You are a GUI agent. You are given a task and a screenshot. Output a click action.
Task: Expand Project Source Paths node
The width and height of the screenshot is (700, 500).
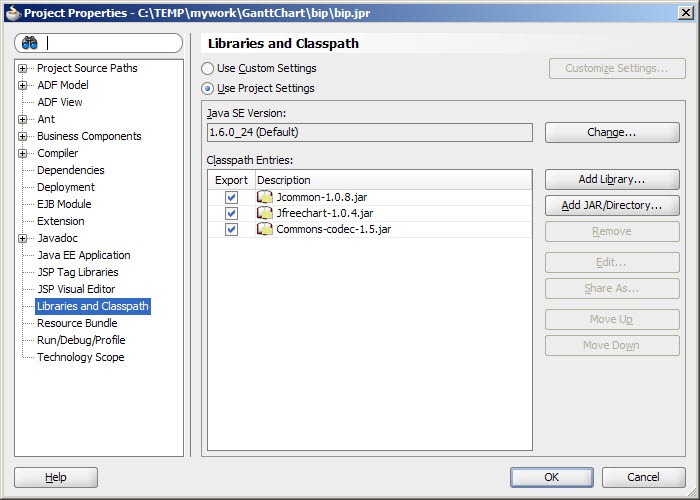point(22,68)
